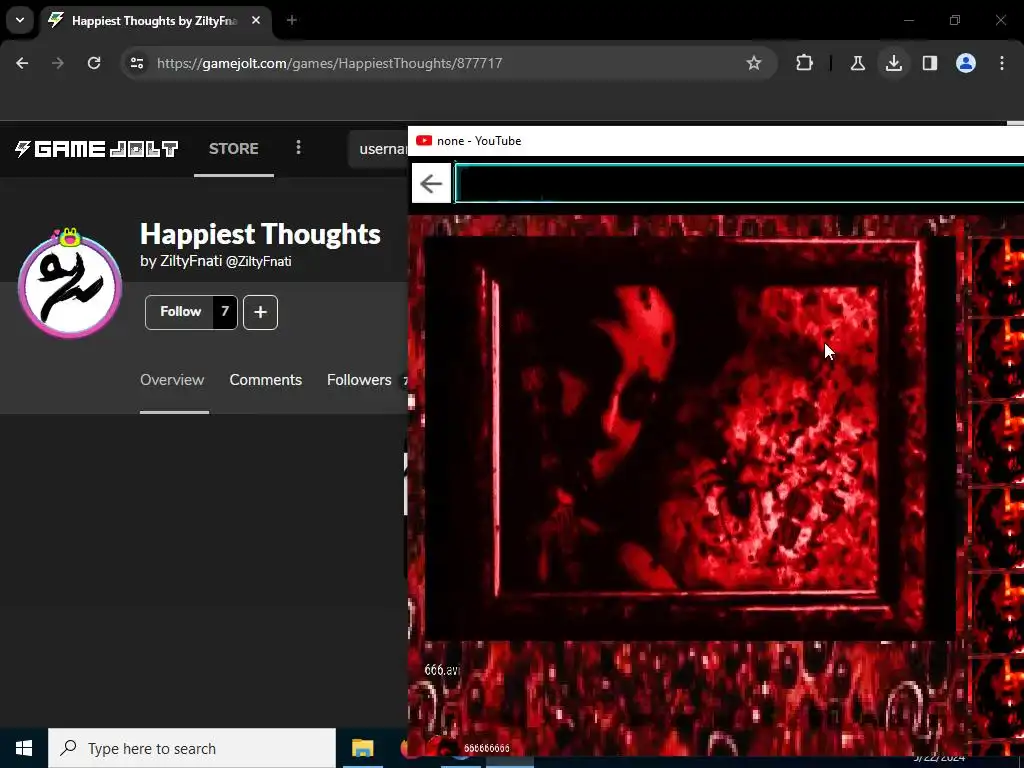
Task: Click back arrow in the YouTube popup window
Action: pyautogui.click(x=431, y=184)
